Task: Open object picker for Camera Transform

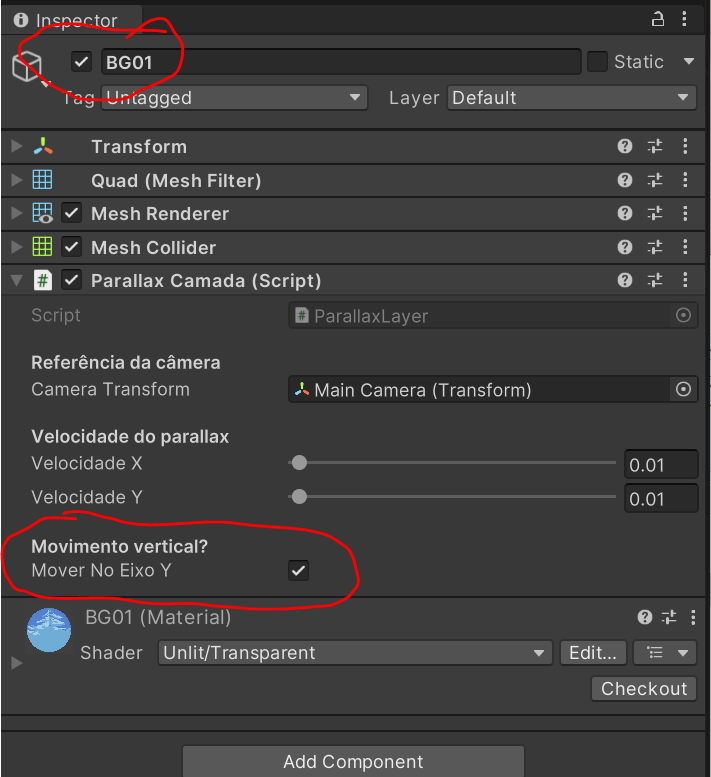Action: [x=684, y=390]
